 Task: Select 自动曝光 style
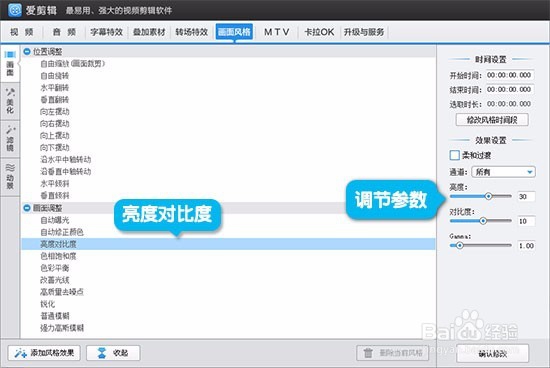(x=54, y=220)
